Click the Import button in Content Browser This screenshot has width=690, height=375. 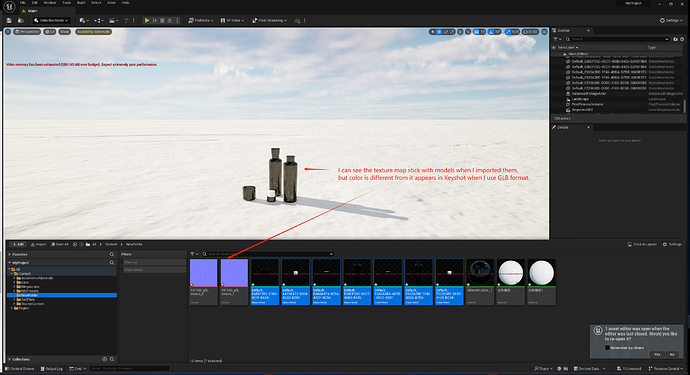38,244
